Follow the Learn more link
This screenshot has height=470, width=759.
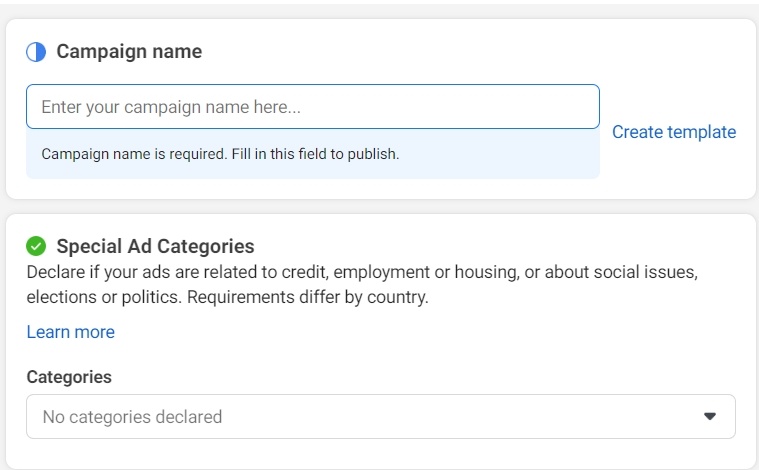tap(71, 332)
